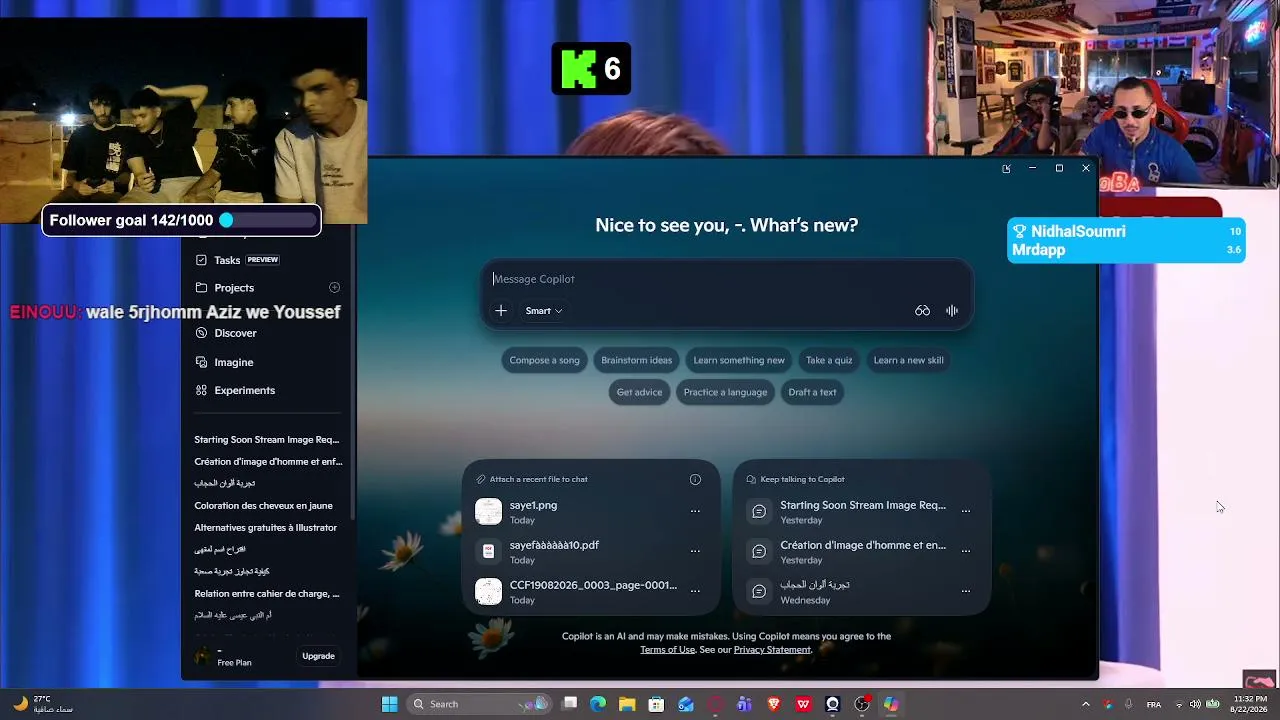Add a new project with plus icon
This screenshot has width=1280, height=720.
tap(334, 288)
